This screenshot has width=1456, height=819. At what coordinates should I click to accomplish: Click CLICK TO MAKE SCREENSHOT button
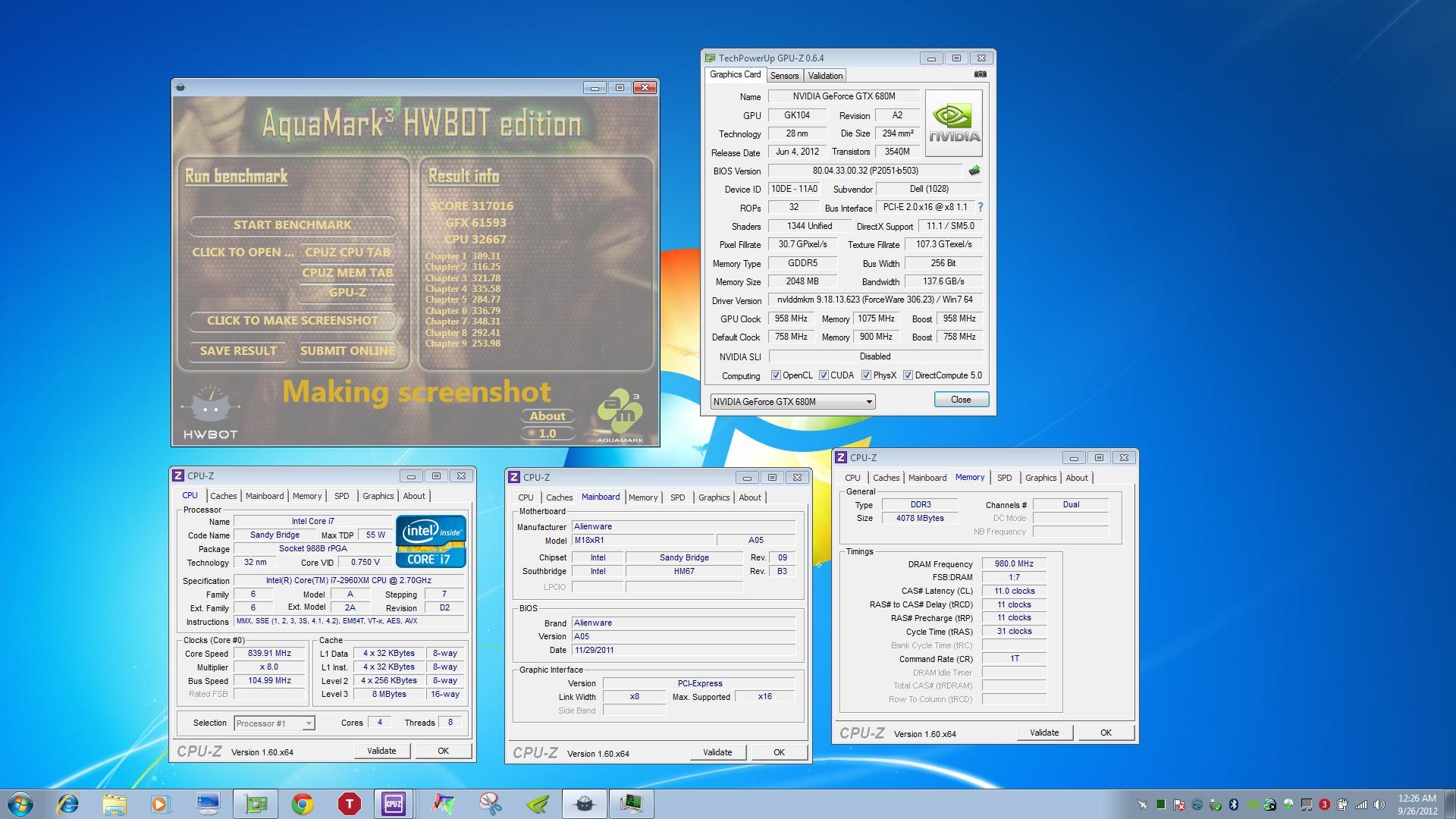pyautogui.click(x=292, y=321)
